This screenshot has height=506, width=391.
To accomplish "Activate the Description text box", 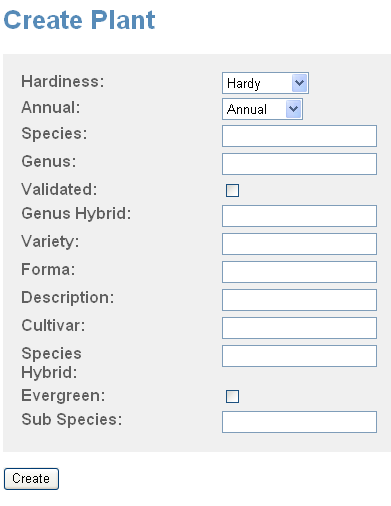I will [299, 300].
